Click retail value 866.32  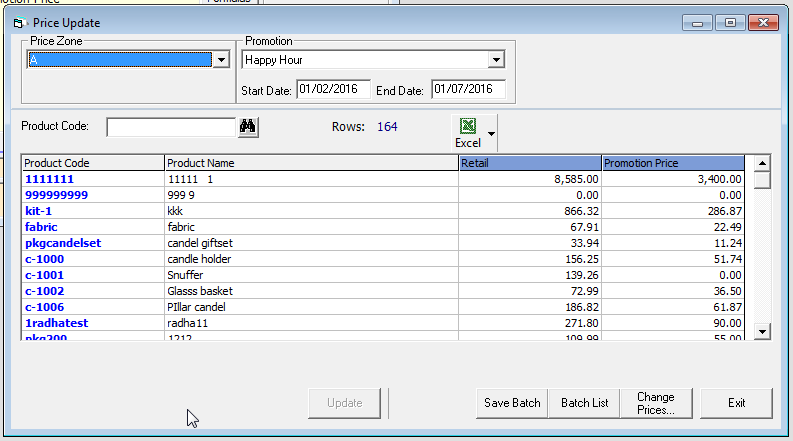582,211
